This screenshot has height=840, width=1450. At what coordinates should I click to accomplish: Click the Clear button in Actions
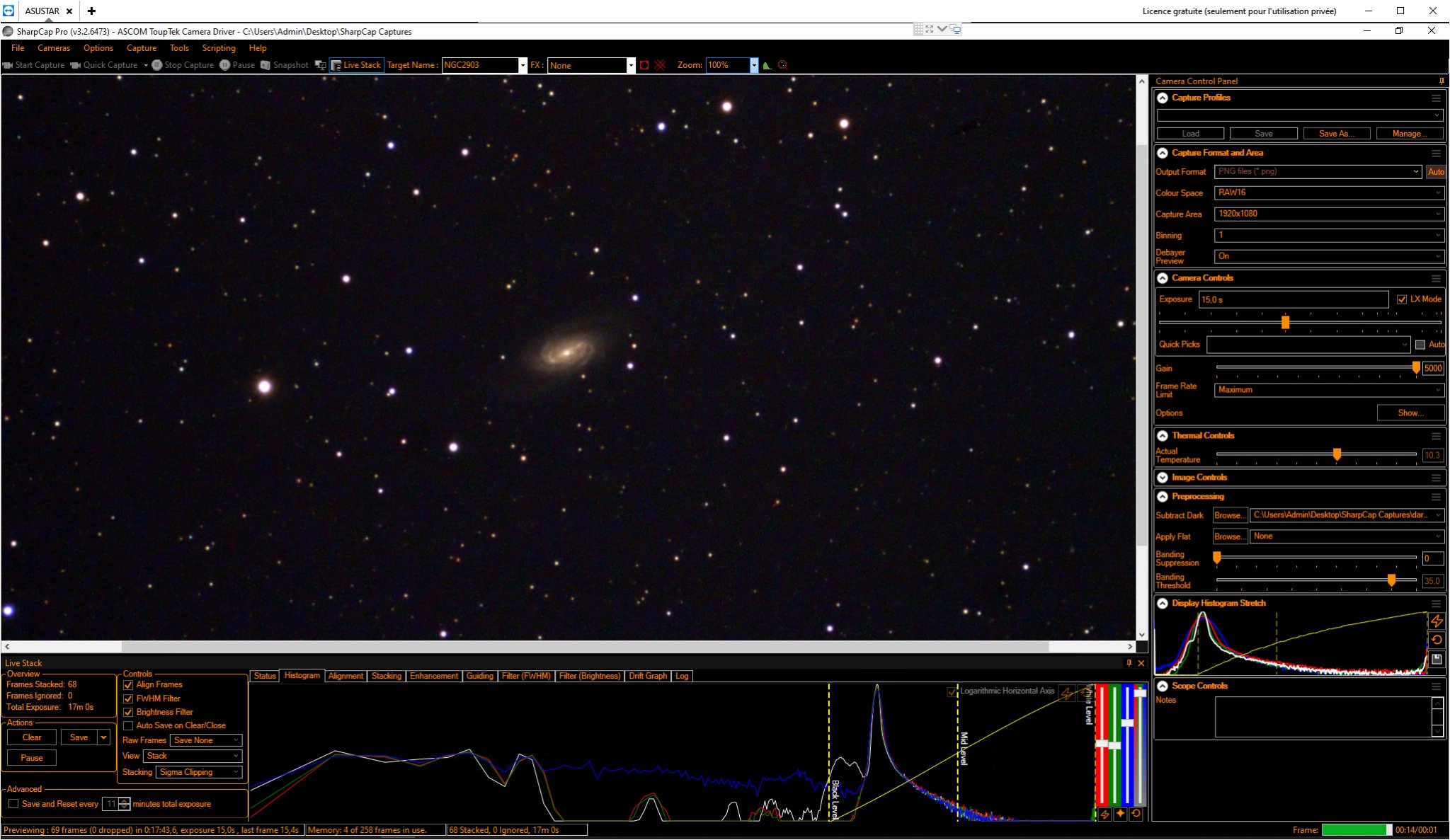32,737
